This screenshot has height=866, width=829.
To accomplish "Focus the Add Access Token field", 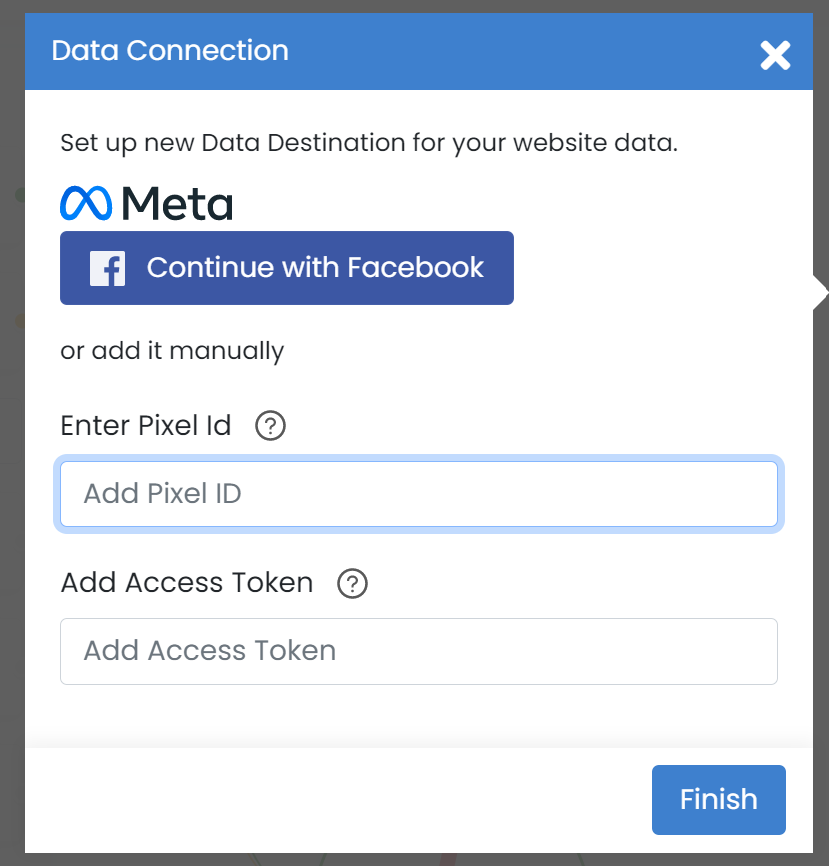I will [x=419, y=651].
